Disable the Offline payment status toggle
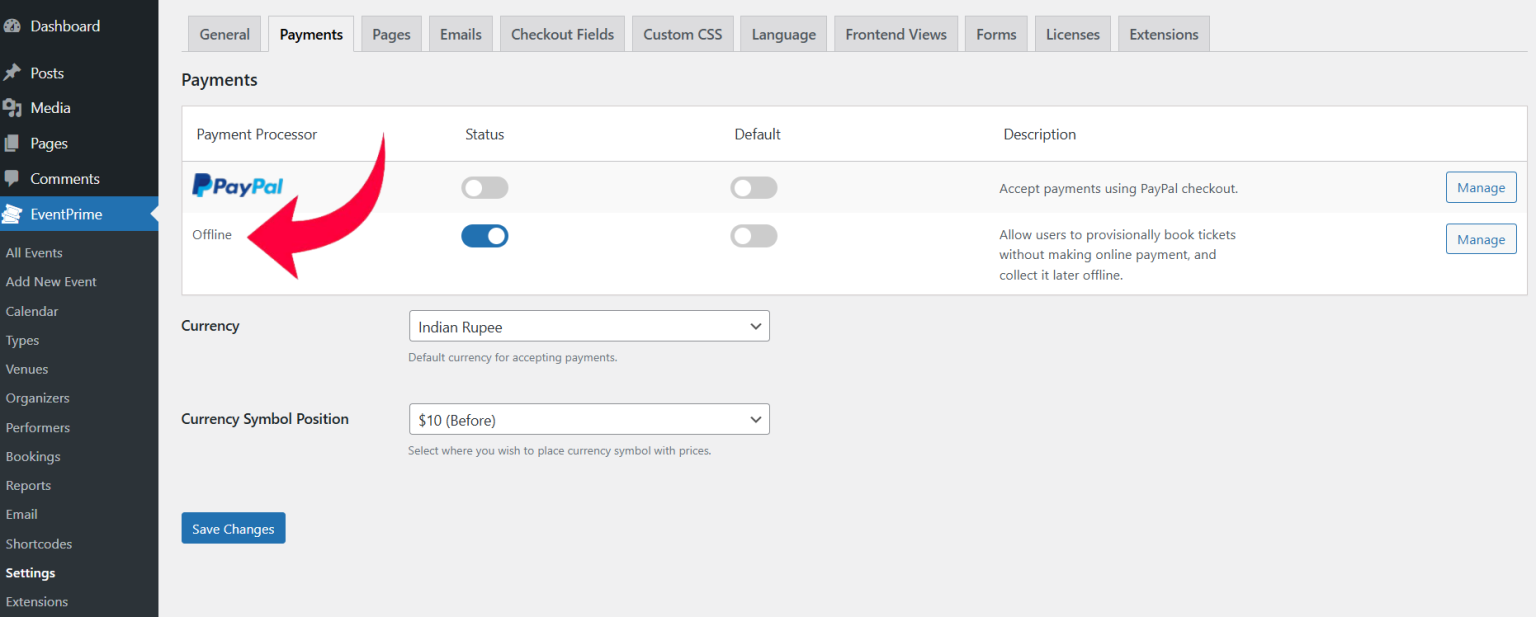This screenshot has height=617, width=1536. 484,235
